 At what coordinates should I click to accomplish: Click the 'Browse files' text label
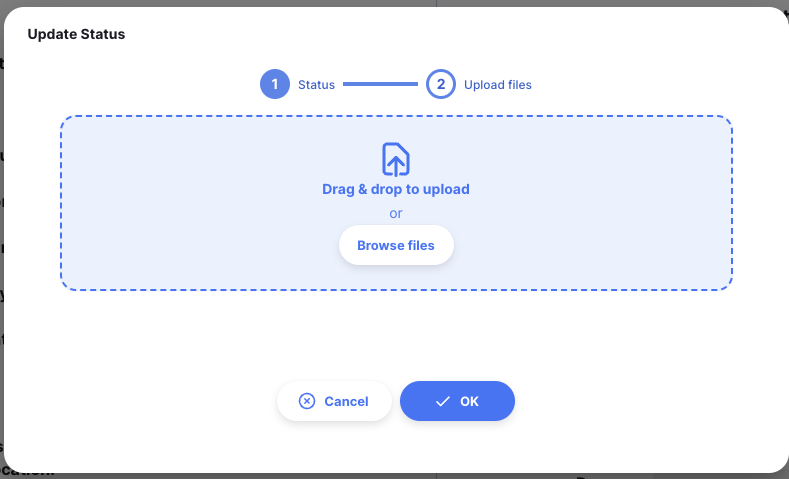[x=396, y=245]
